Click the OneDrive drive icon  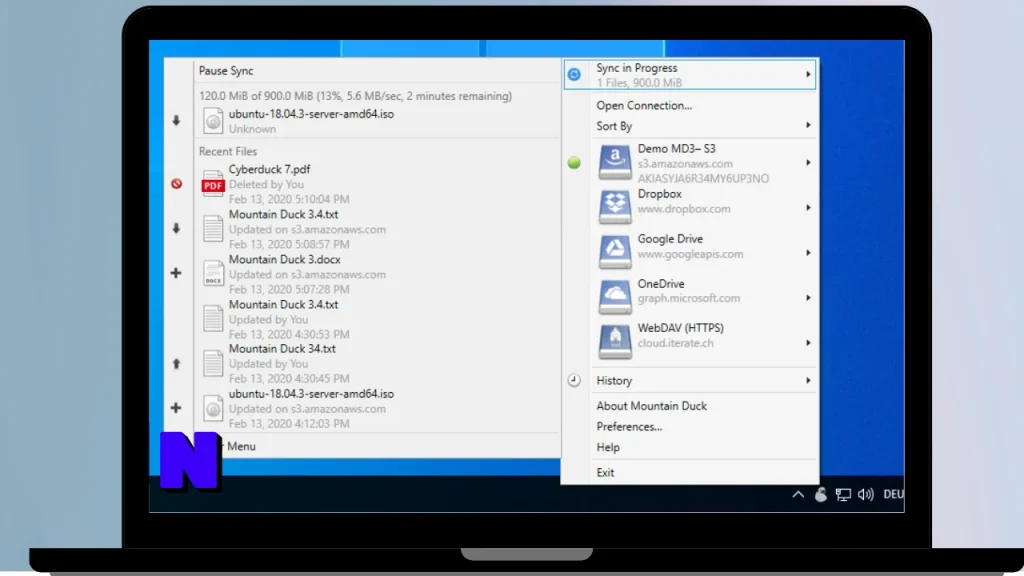coord(615,297)
